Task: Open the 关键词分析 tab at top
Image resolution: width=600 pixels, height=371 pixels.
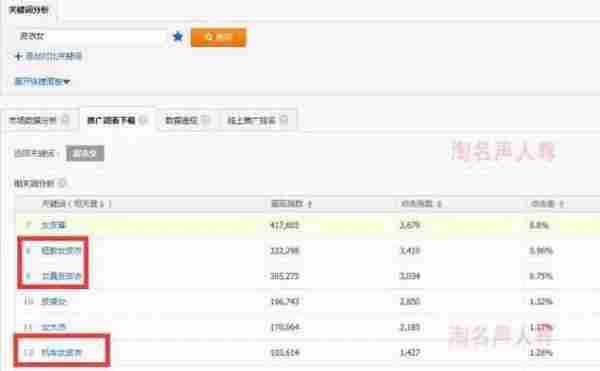Action: coord(29,10)
